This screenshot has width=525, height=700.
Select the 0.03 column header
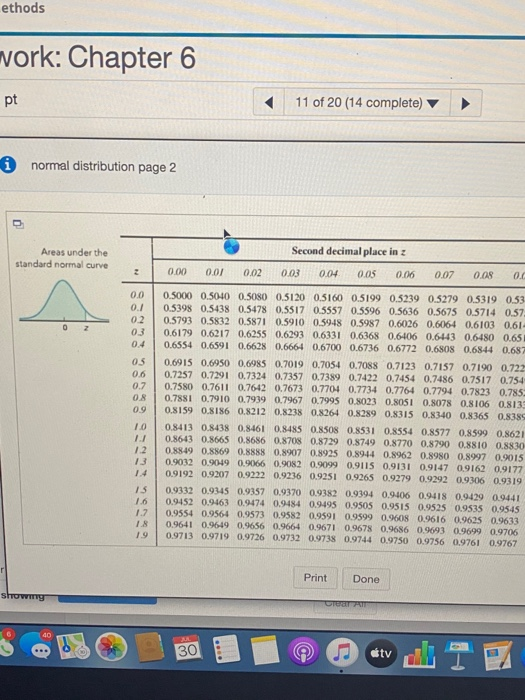click(290, 273)
